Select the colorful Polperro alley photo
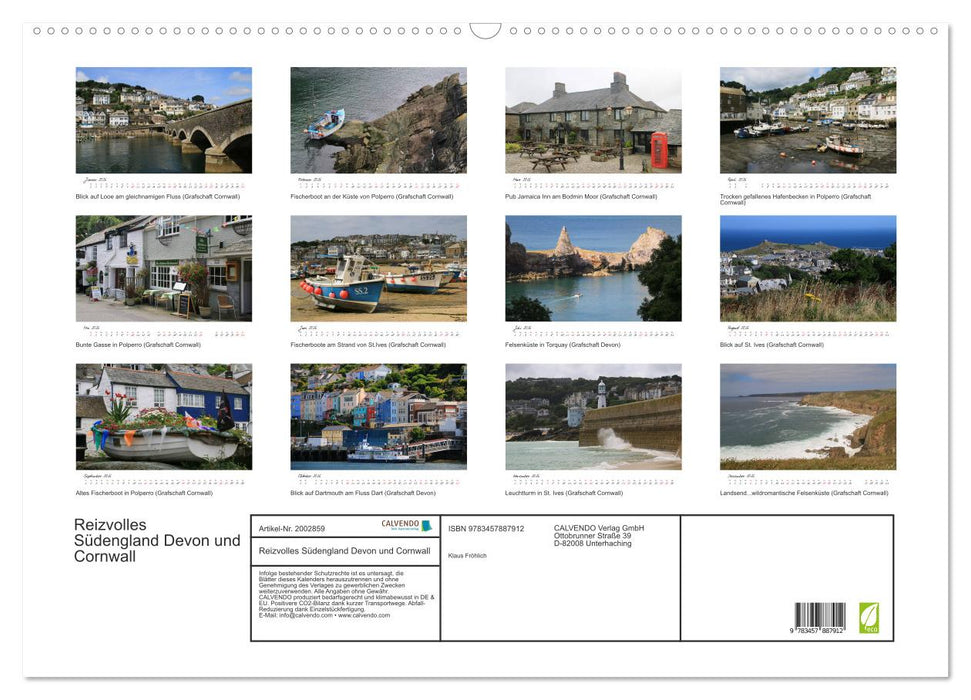Image resolution: width=971 pixels, height=700 pixels. pyautogui.click(x=163, y=267)
